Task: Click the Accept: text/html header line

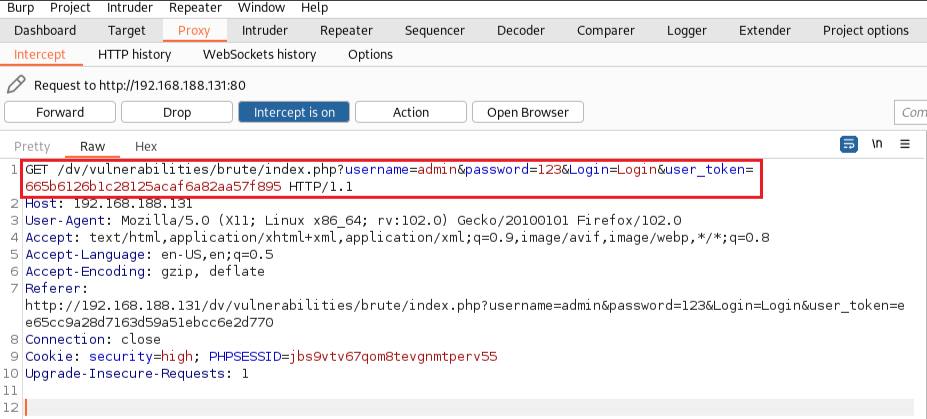Action: (397, 238)
